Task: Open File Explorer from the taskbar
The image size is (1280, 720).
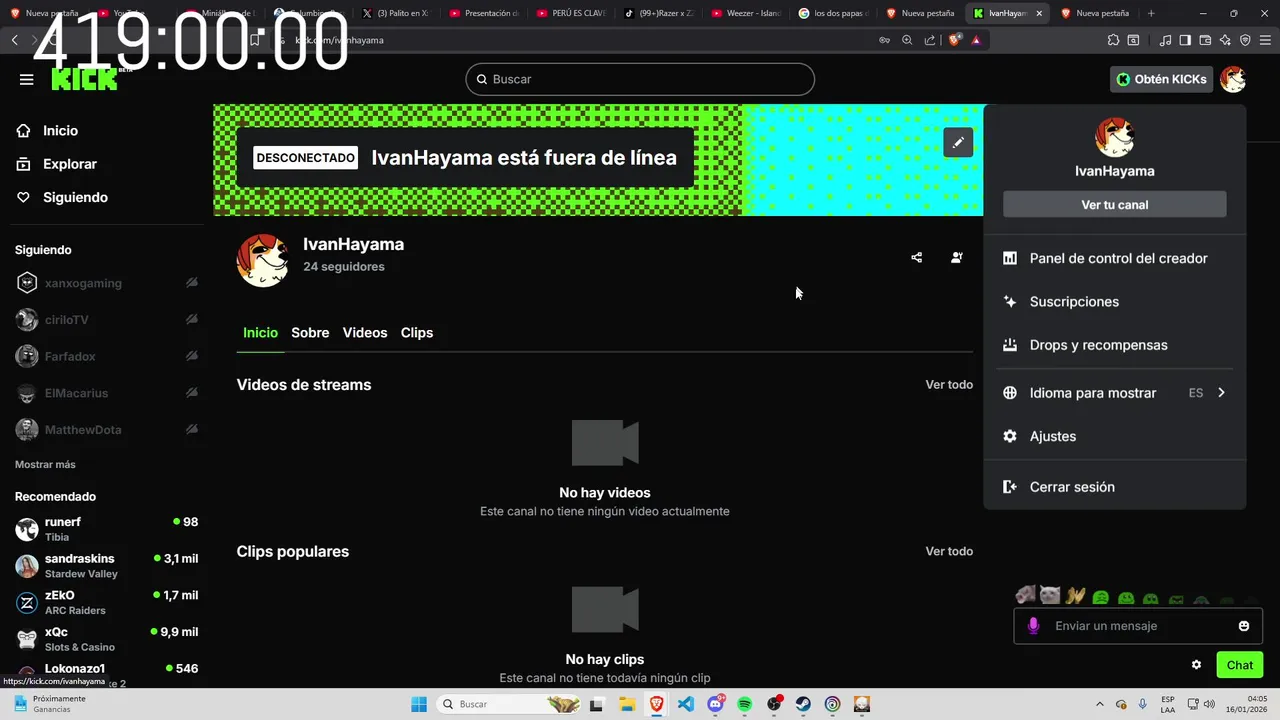Action: (x=627, y=704)
